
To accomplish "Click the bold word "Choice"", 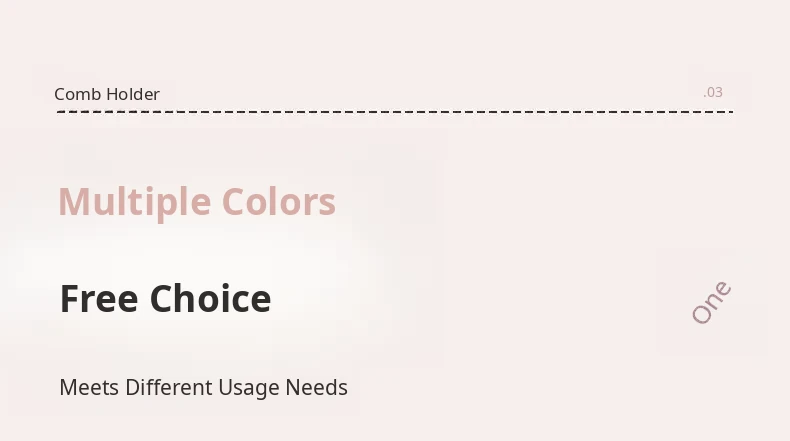I will coord(210,299).
